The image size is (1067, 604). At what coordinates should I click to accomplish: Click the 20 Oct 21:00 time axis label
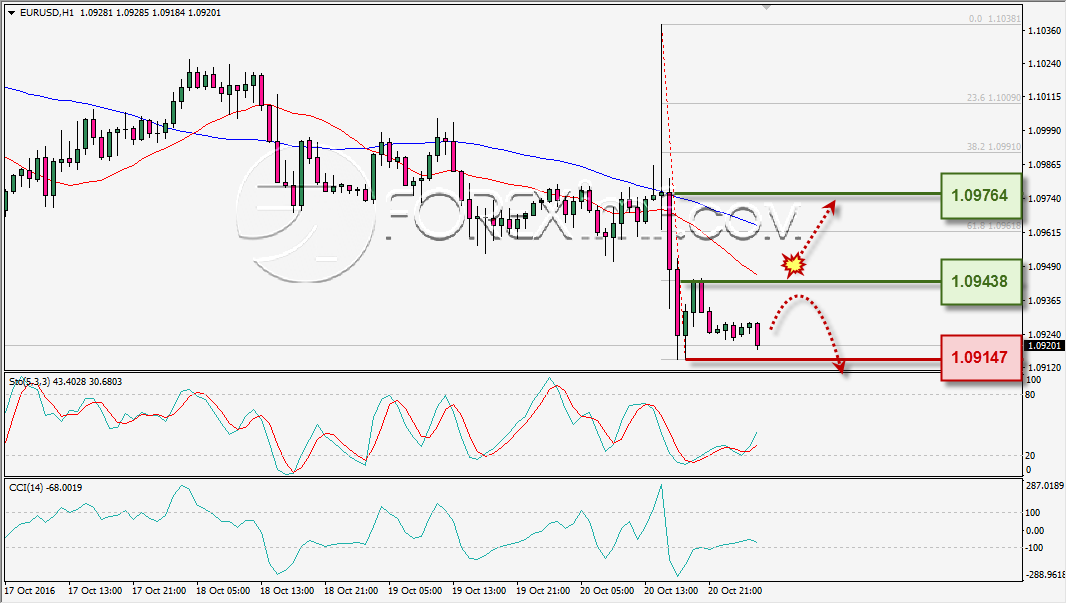tap(735, 590)
